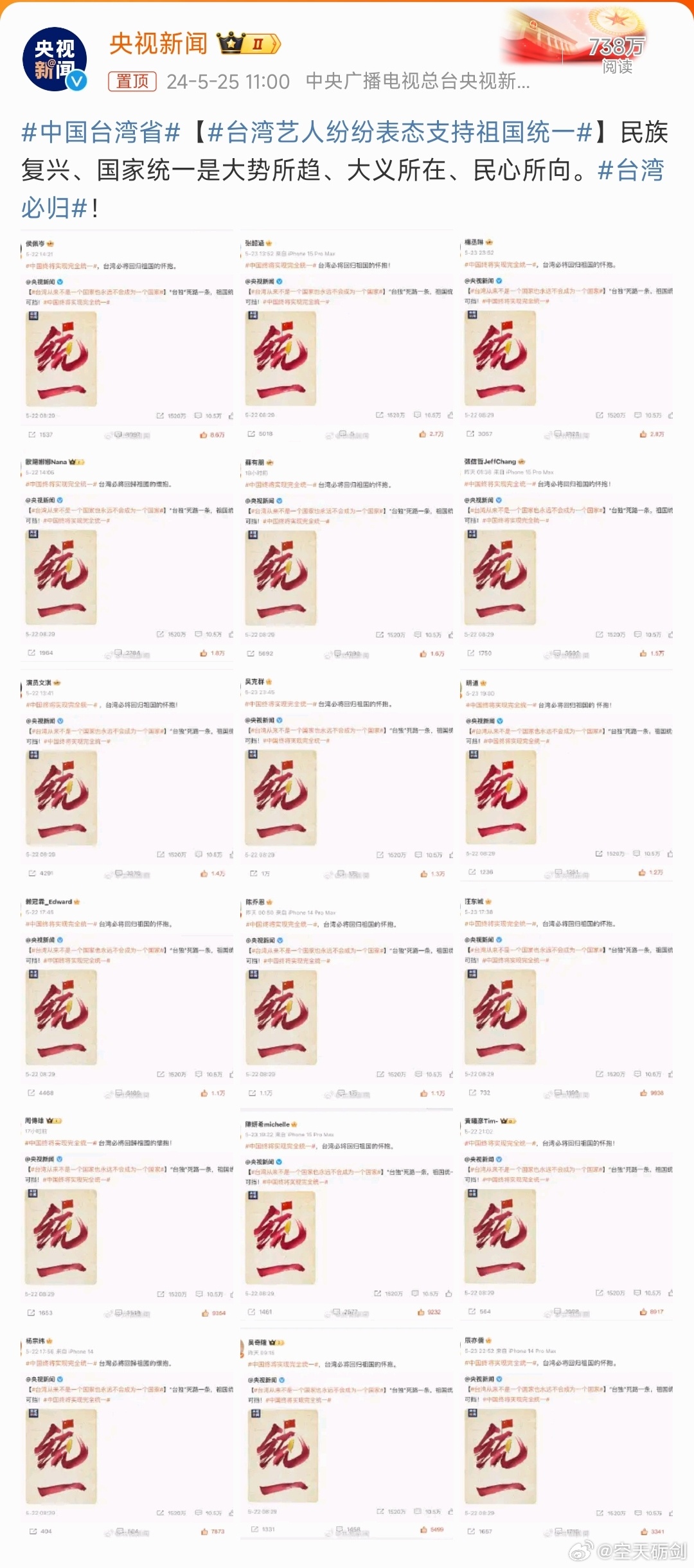Image resolution: width=694 pixels, height=1568 pixels.
Task: Follow the #台湾必归# hashtag link
Action: [342, 189]
